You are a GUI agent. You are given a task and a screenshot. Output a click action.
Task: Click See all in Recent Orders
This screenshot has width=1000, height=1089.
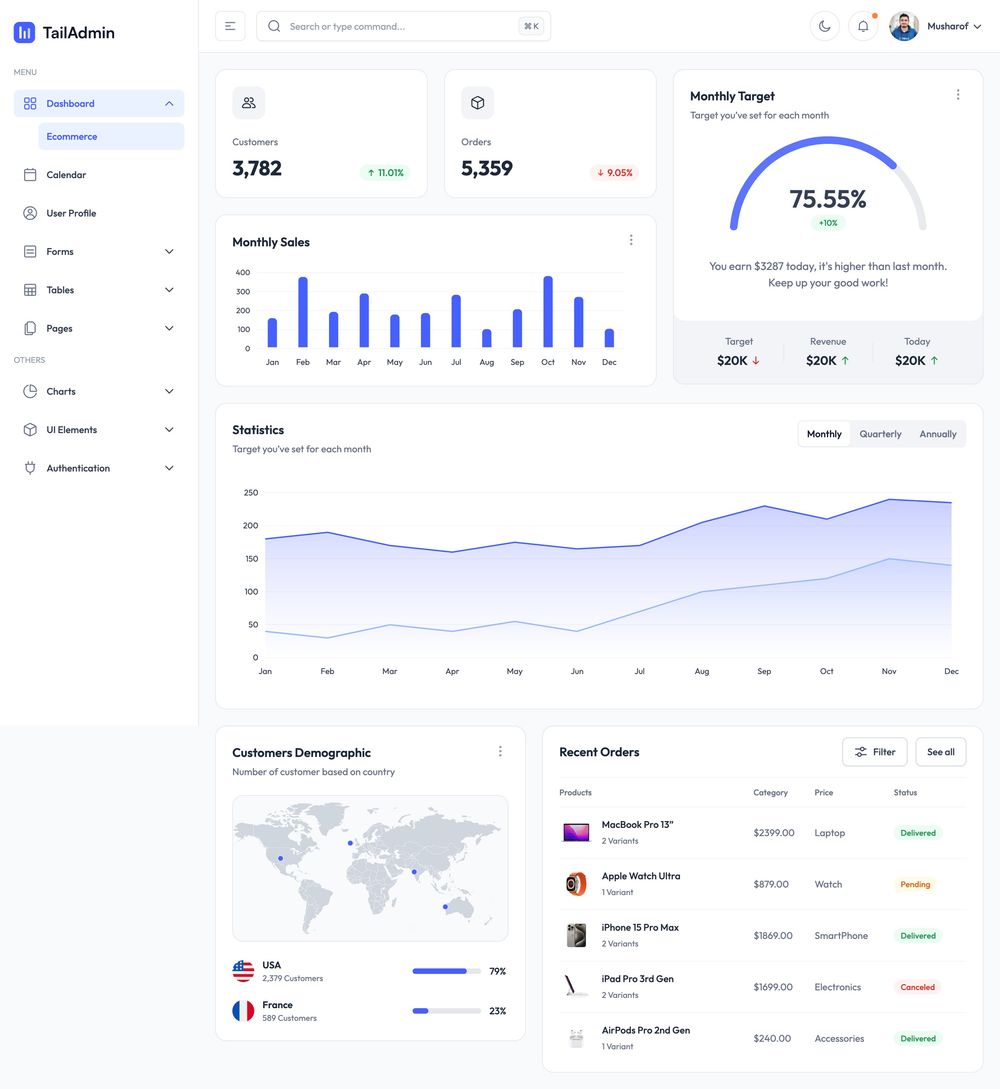[x=940, y=752]
